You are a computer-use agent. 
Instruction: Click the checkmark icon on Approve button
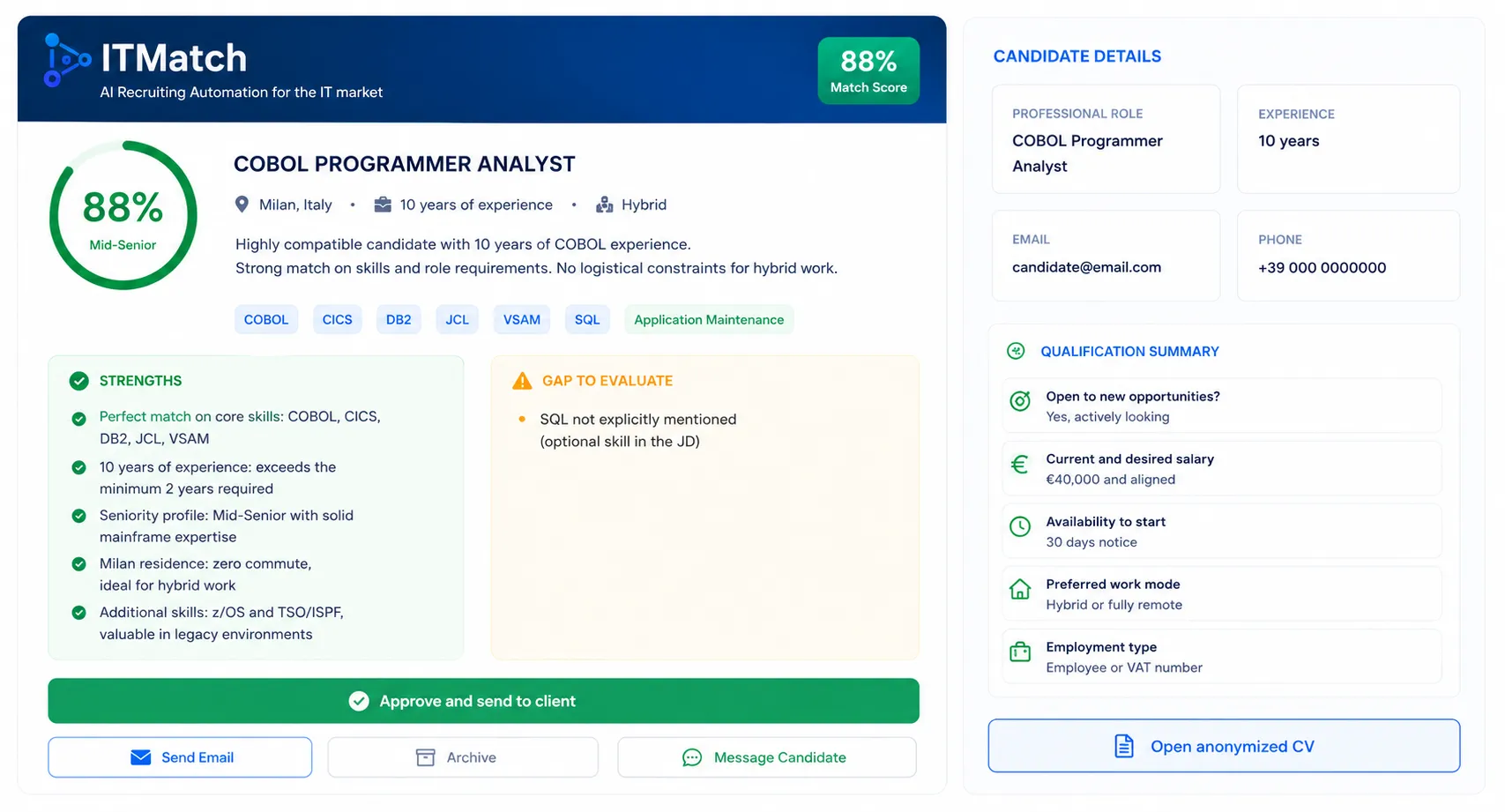[359, 701]
